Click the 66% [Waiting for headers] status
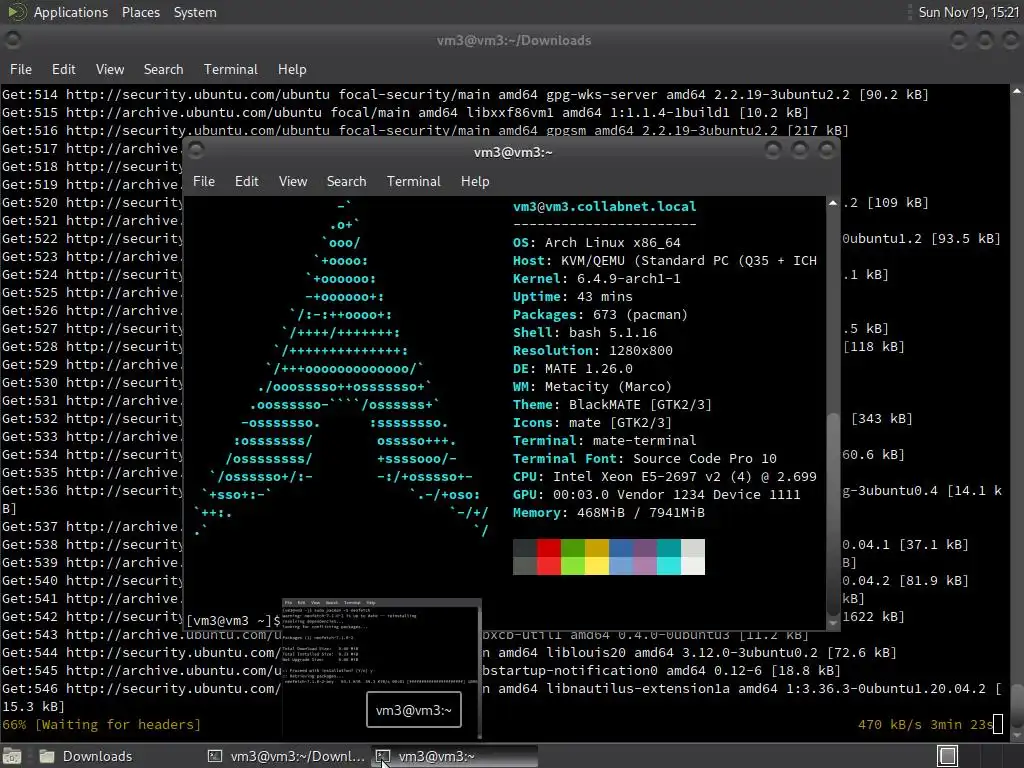The height and width of the screenshot is (768, 1024). 101,724
